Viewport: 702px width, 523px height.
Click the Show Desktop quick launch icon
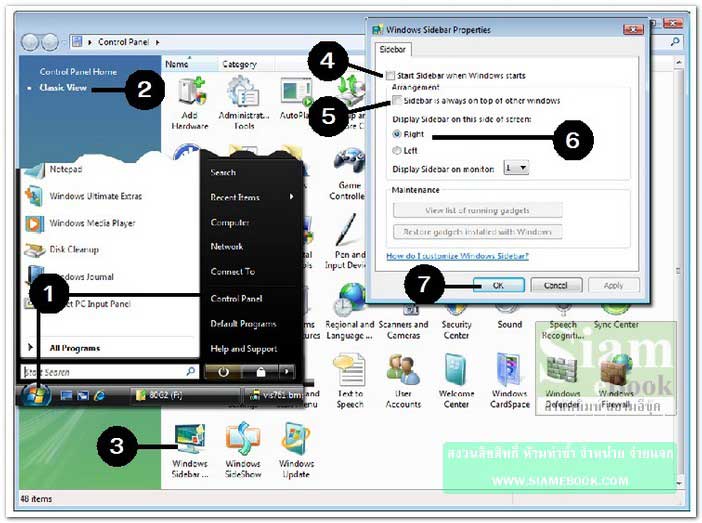[67, 395]
